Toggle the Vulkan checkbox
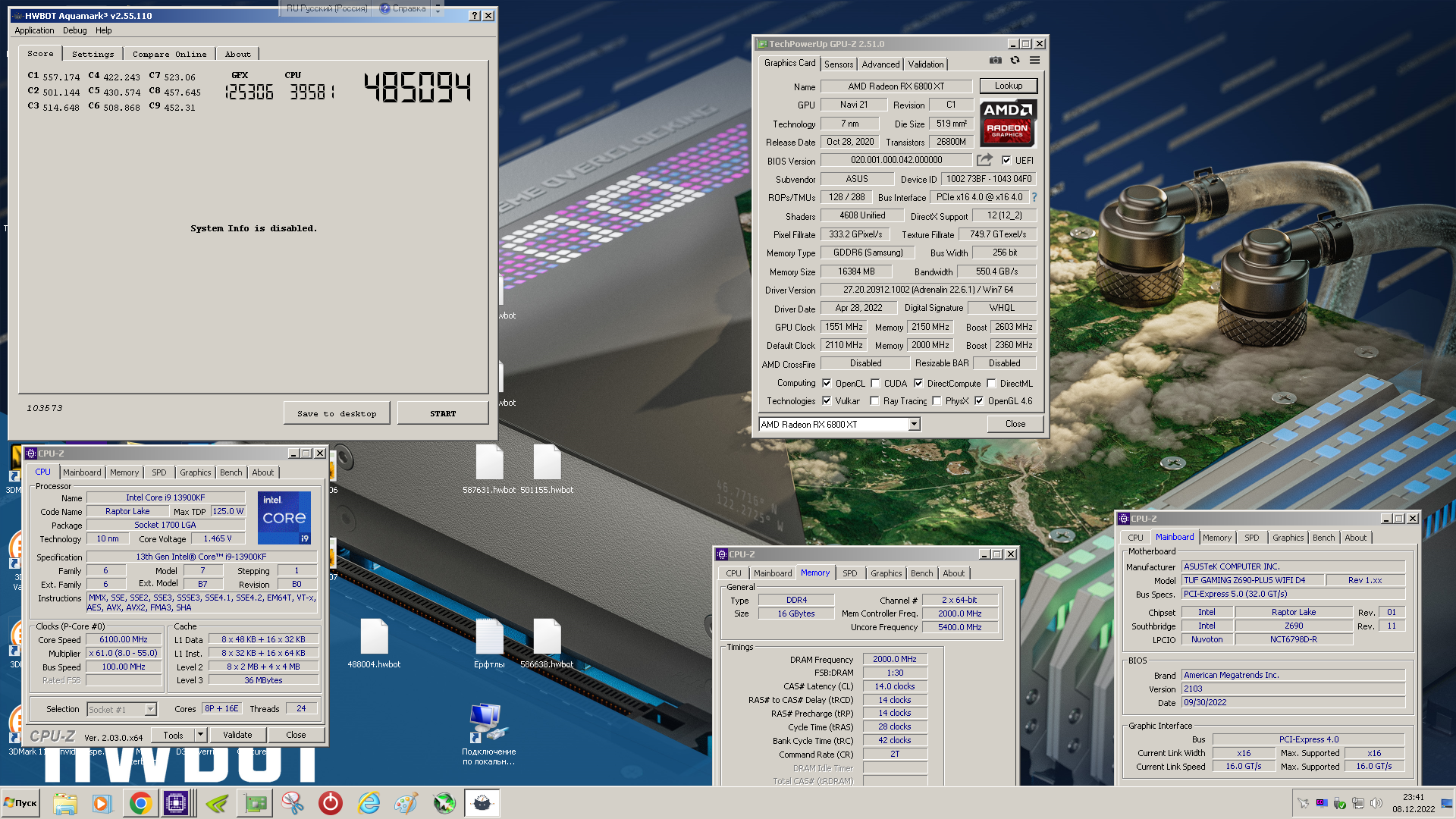 tap(827, 401)
